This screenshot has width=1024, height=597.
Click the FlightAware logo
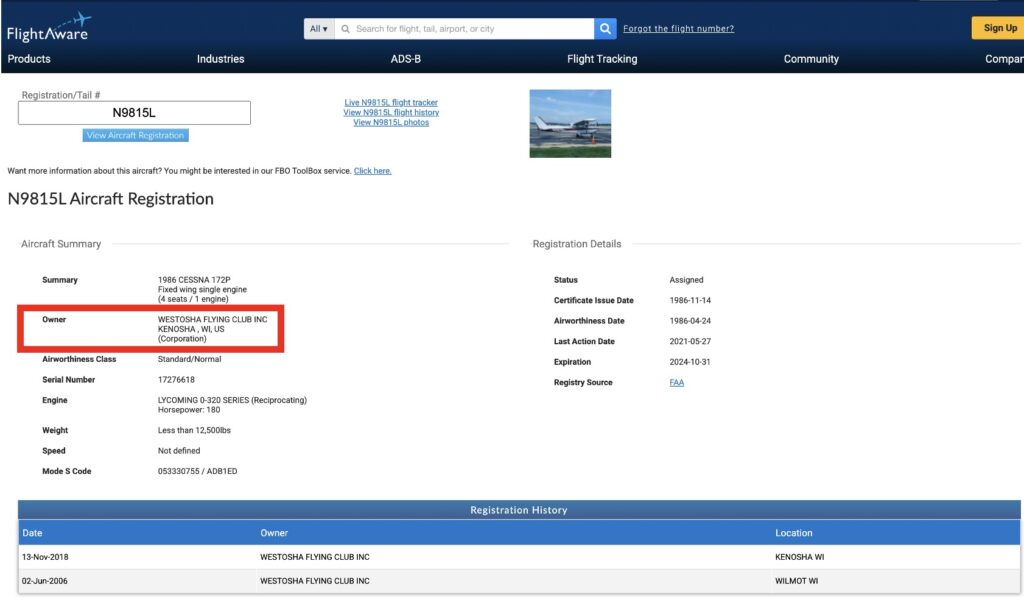pyautogui.click(x=49, y=27)
